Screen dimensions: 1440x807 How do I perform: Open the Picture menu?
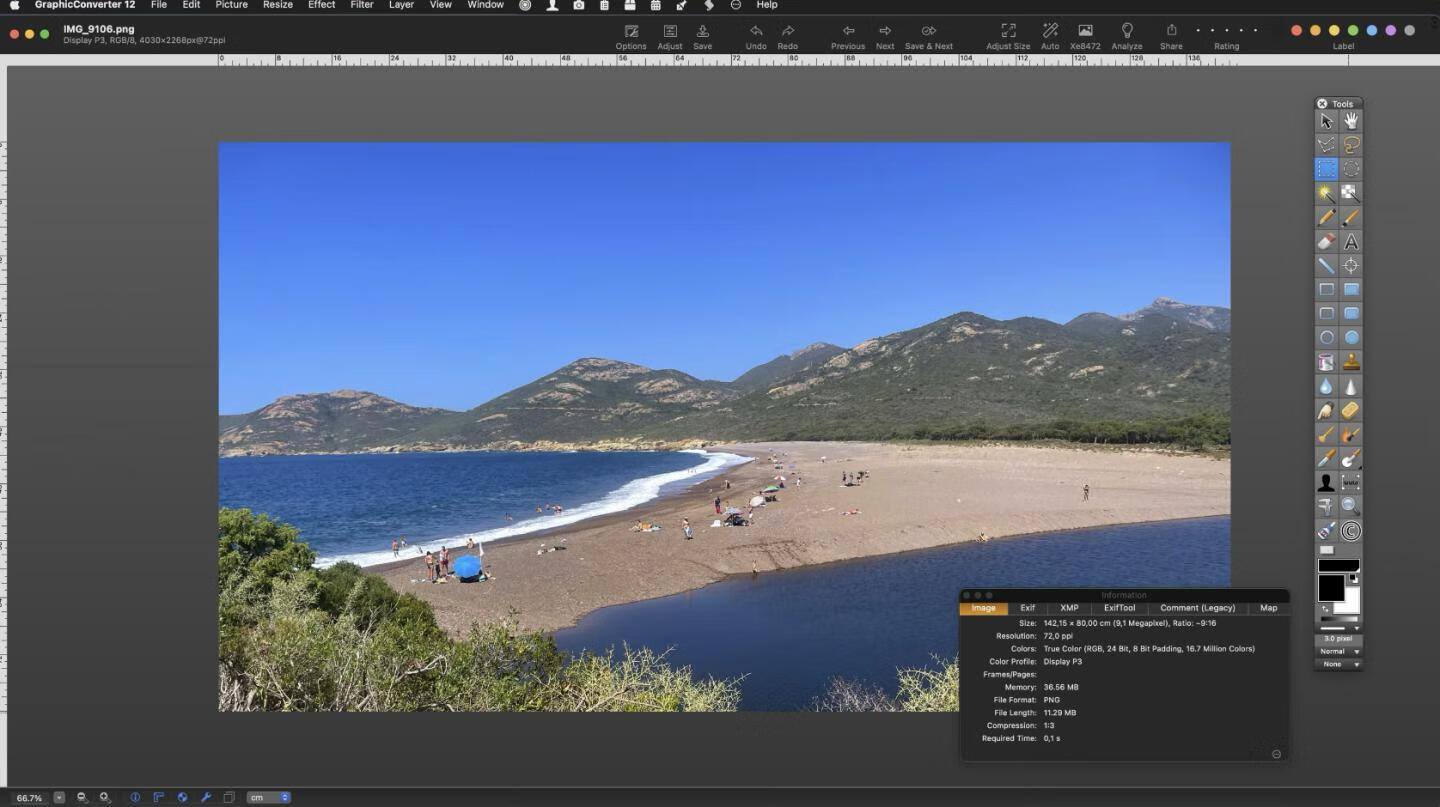[231, 5]
